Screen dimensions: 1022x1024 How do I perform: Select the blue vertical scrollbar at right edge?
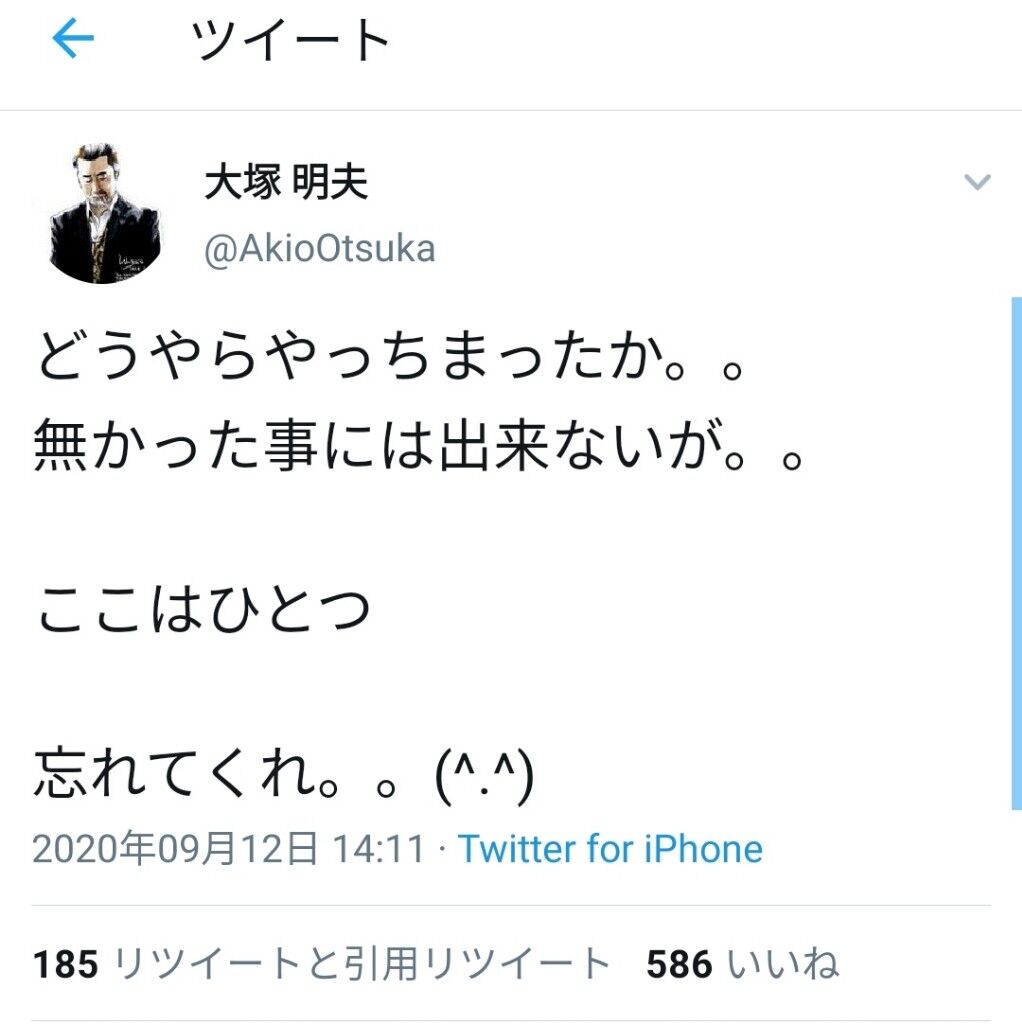[1016, 553]
